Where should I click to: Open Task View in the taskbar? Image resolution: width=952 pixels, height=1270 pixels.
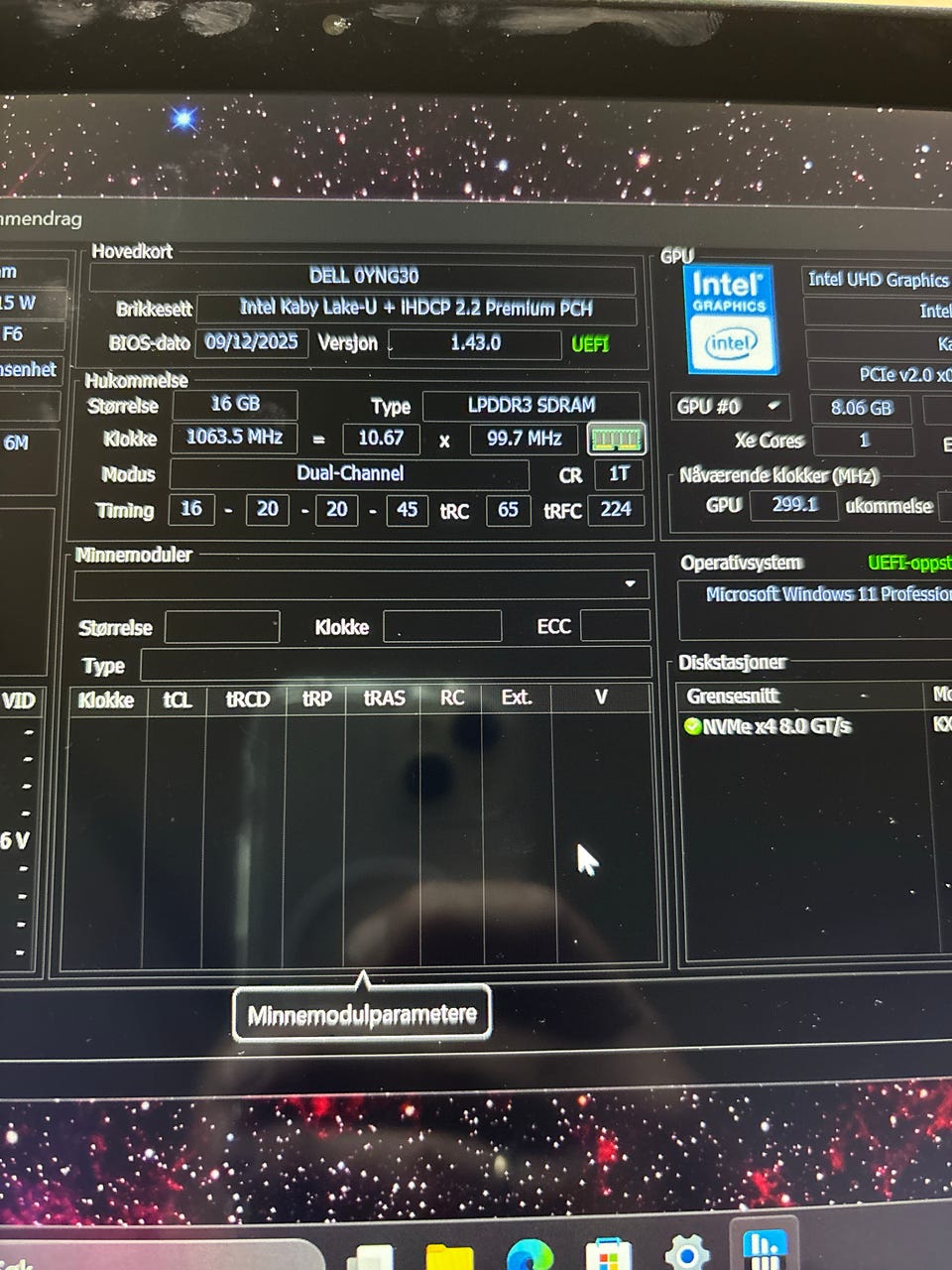[369, 1258]
